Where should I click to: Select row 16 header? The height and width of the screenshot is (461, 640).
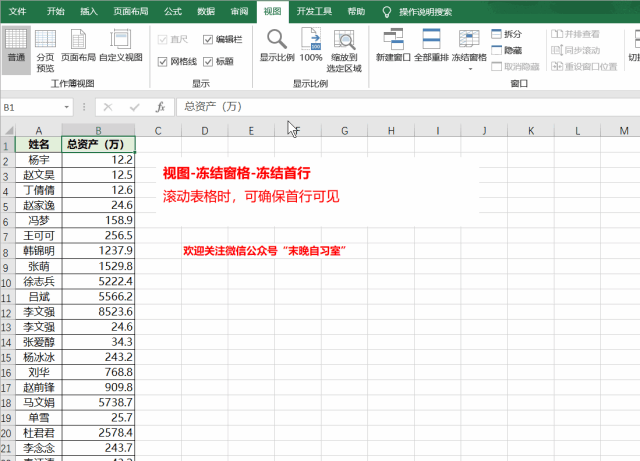tap(7, 373)
